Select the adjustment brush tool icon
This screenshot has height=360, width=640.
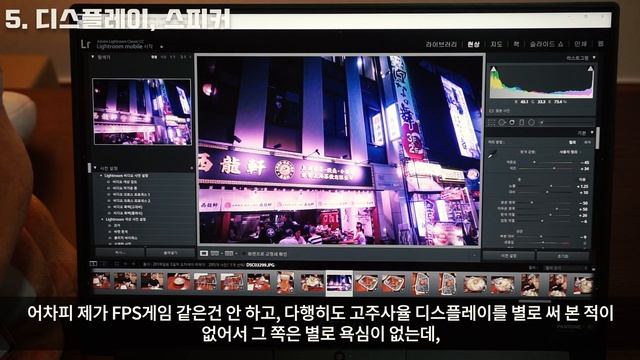tap(542, 122)
